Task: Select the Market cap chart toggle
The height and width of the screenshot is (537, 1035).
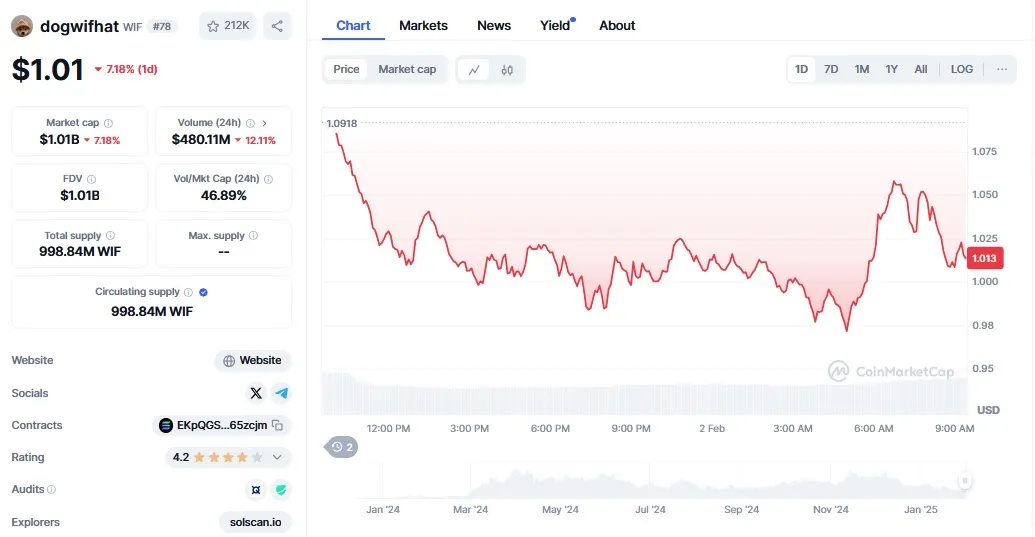Action: (x=407, y=69)
